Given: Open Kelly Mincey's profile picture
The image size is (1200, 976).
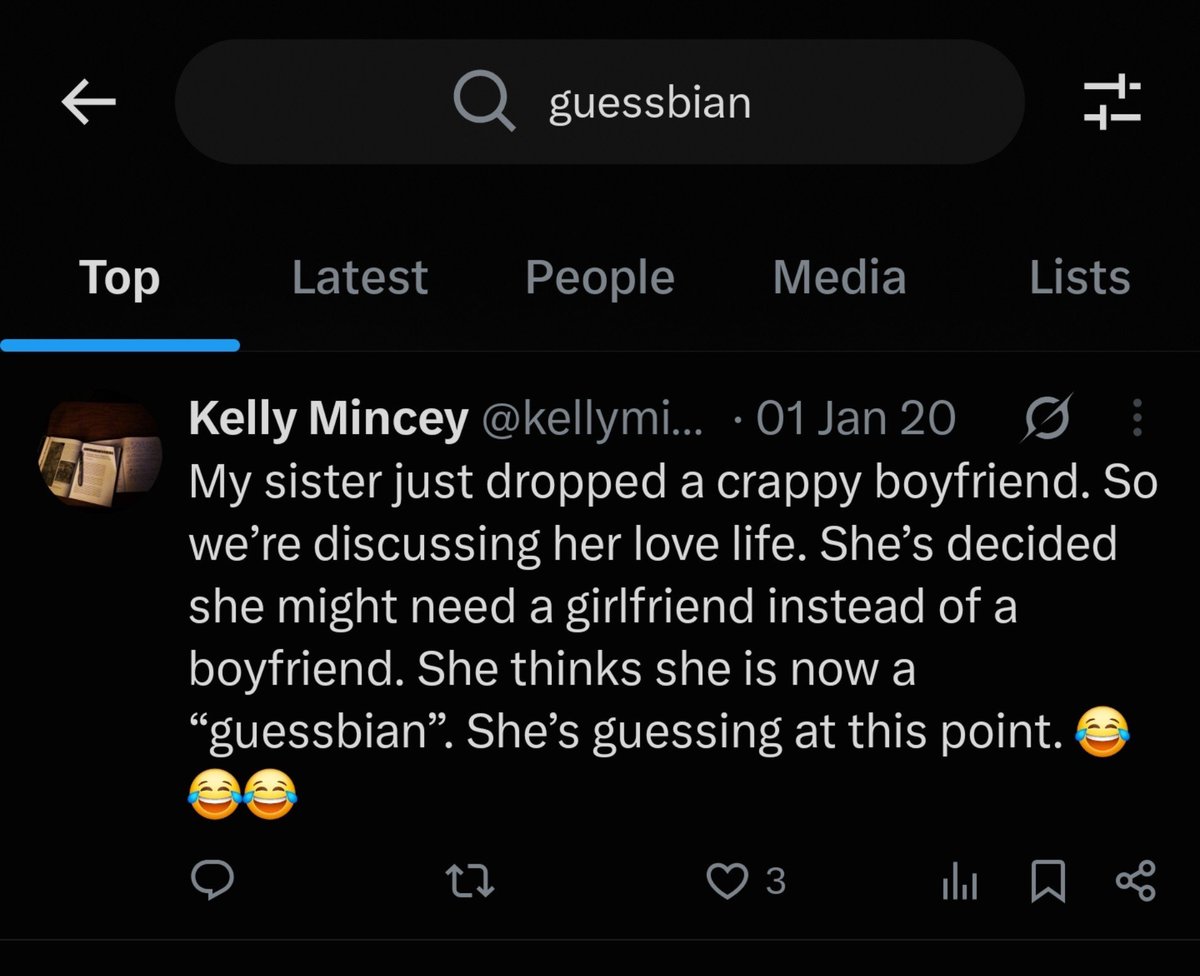Looking at the screenshot, I should click(99, 449).
